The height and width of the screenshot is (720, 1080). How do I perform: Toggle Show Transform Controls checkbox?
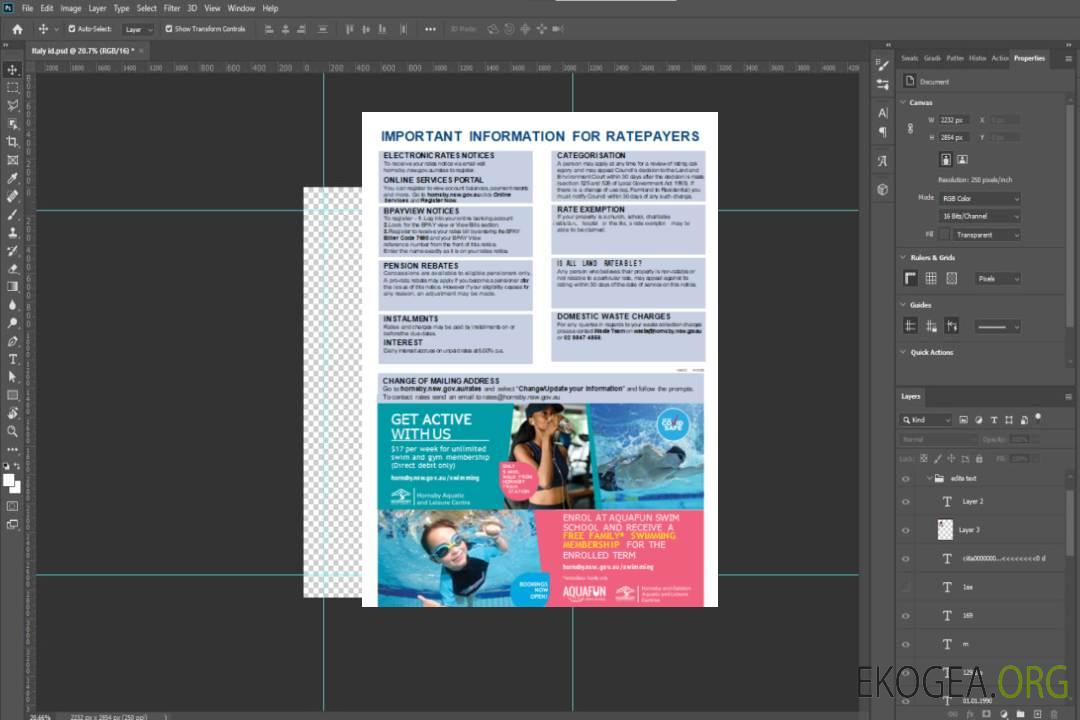coord(168,29)
